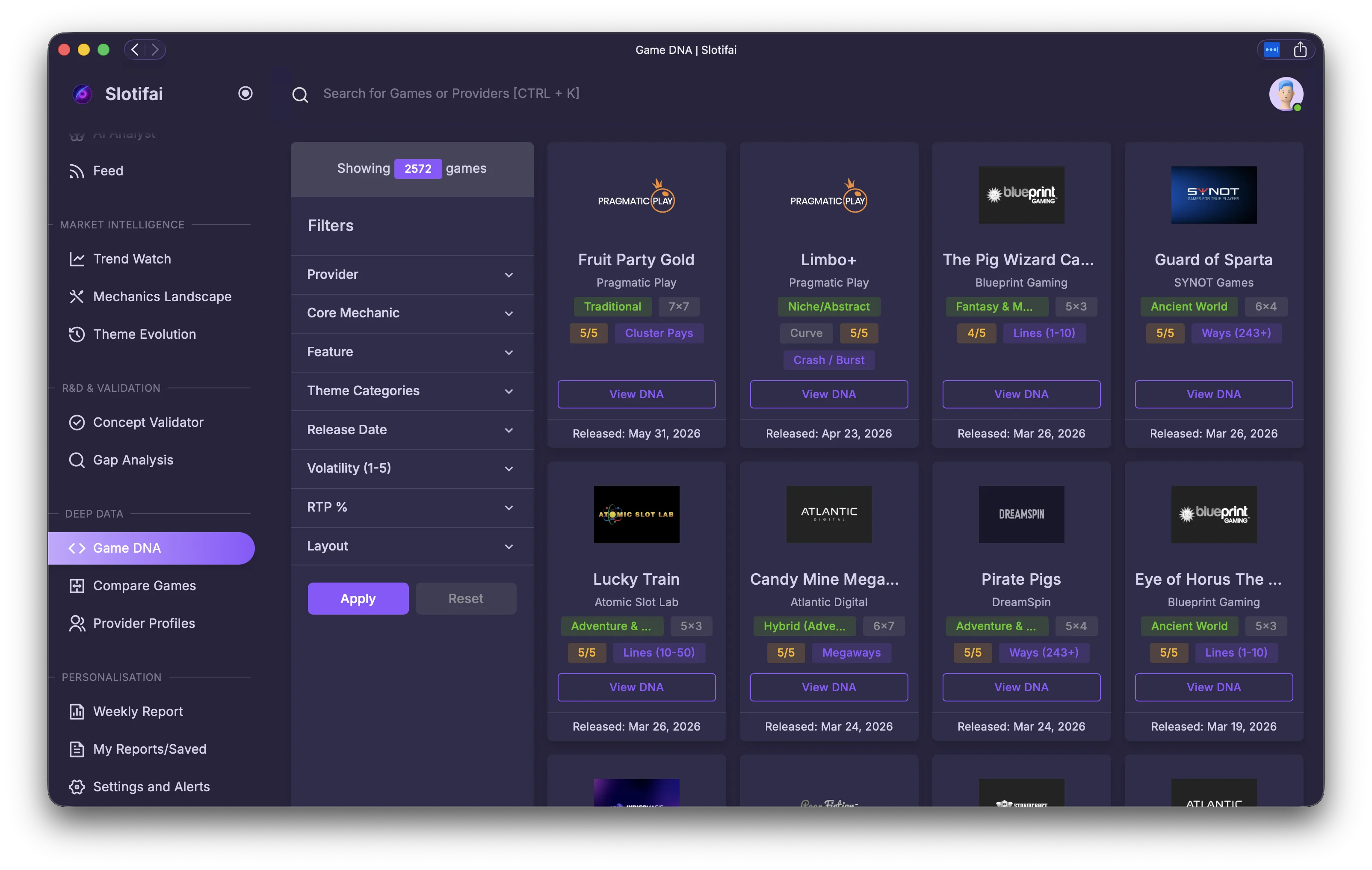1372x870 pixels.
Task: Click the Atlantic Digital logo on Candy Mine card
Action: [828, 515]
